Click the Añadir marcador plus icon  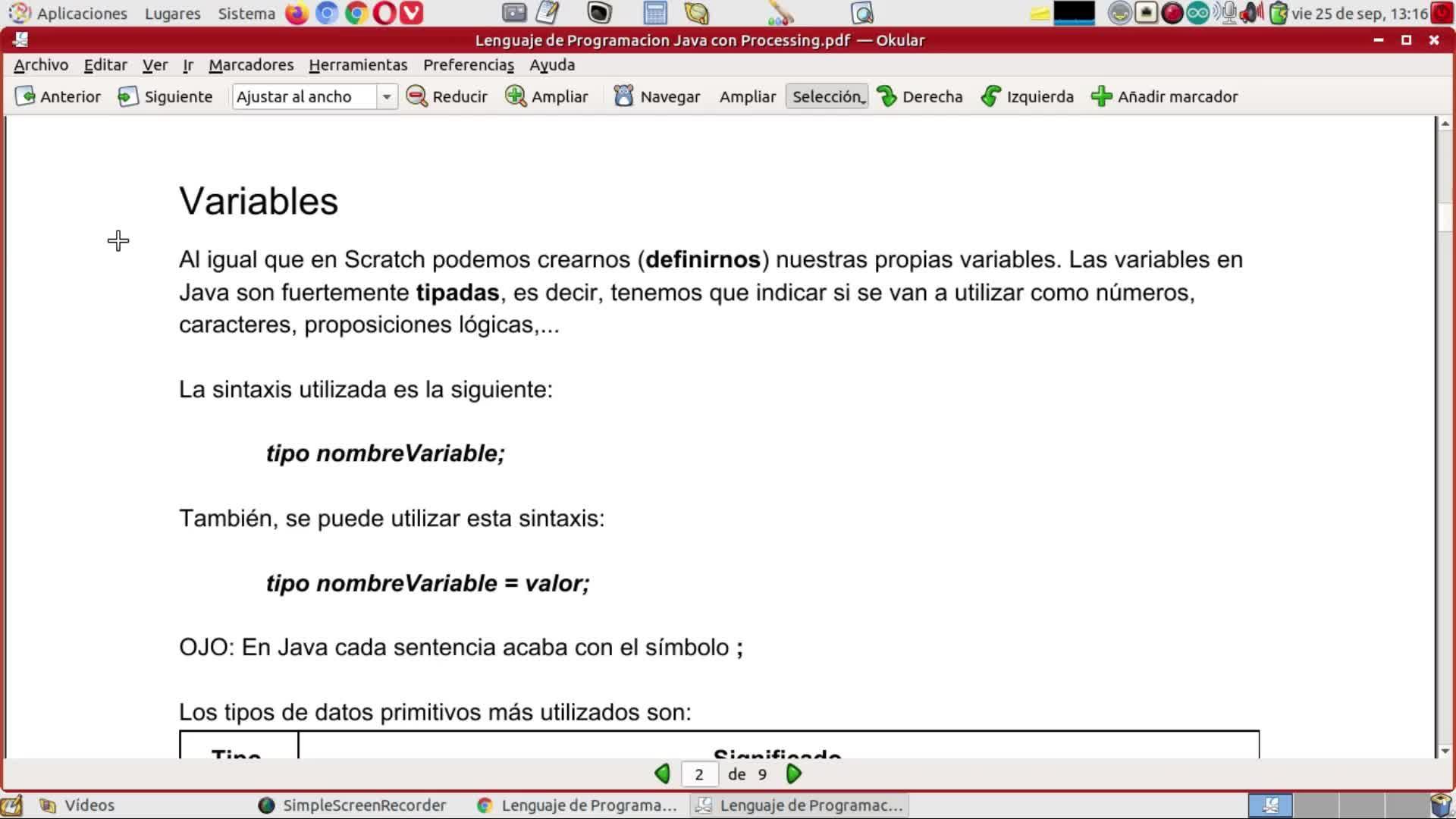(x=1101, y=96)
